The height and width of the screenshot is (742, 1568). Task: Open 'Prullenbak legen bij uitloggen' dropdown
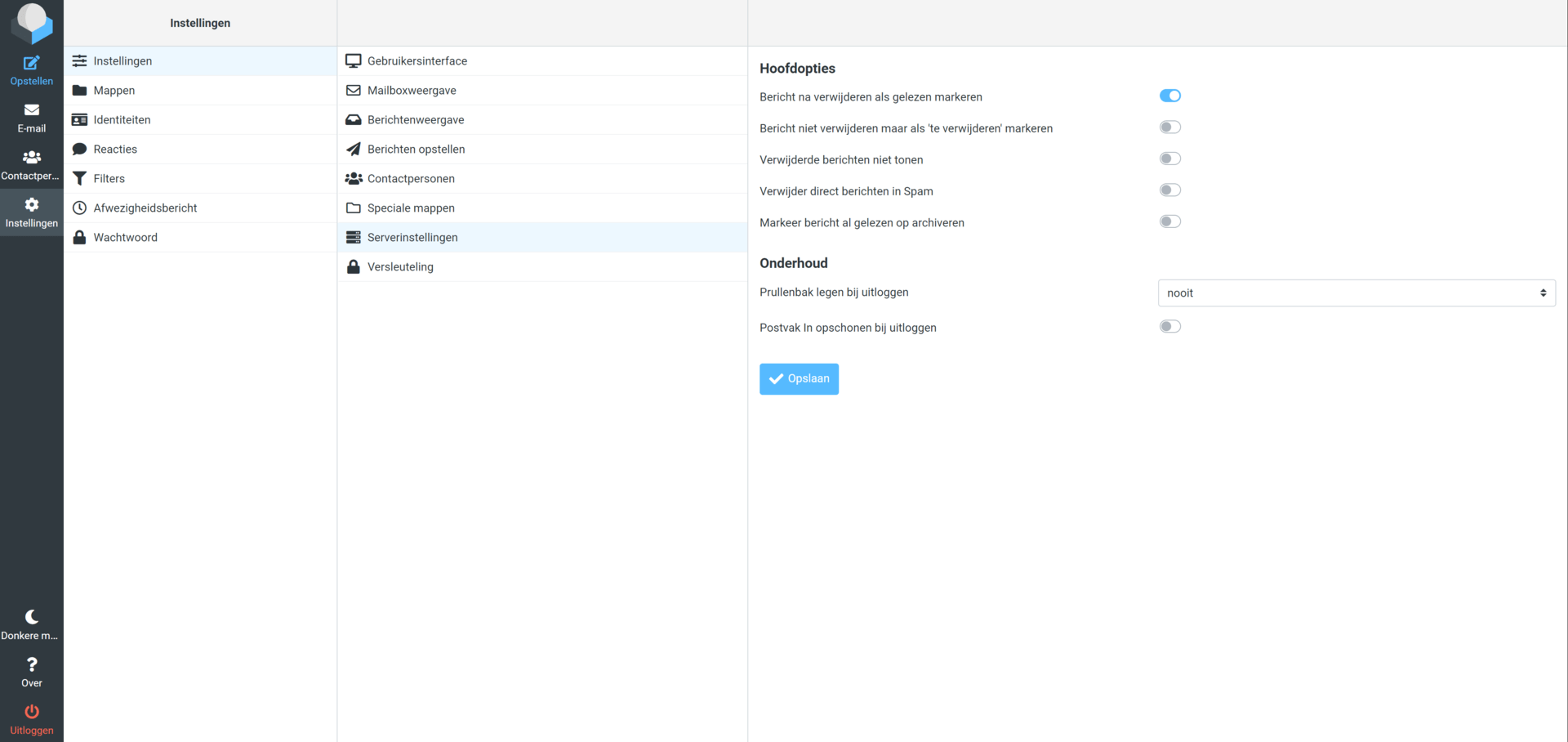point(1356,293)
